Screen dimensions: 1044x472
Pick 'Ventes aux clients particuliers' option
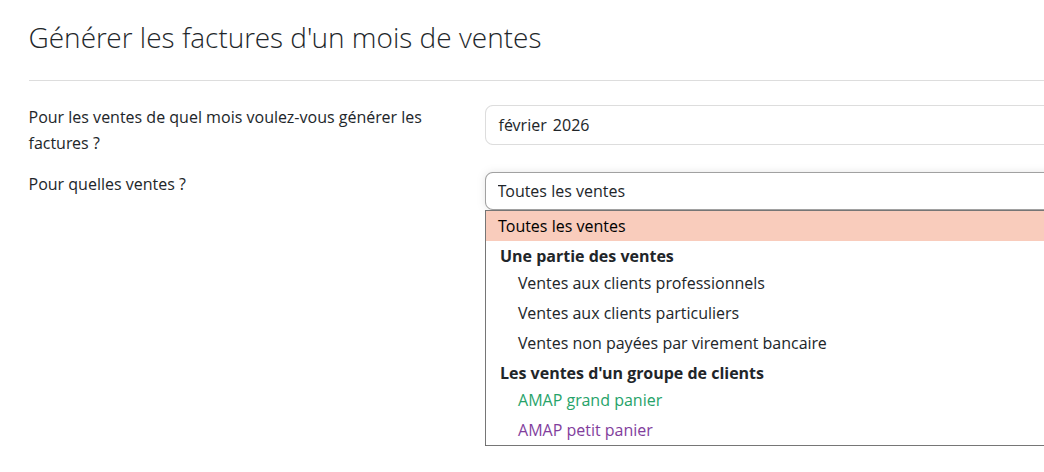tap(628, 313)
